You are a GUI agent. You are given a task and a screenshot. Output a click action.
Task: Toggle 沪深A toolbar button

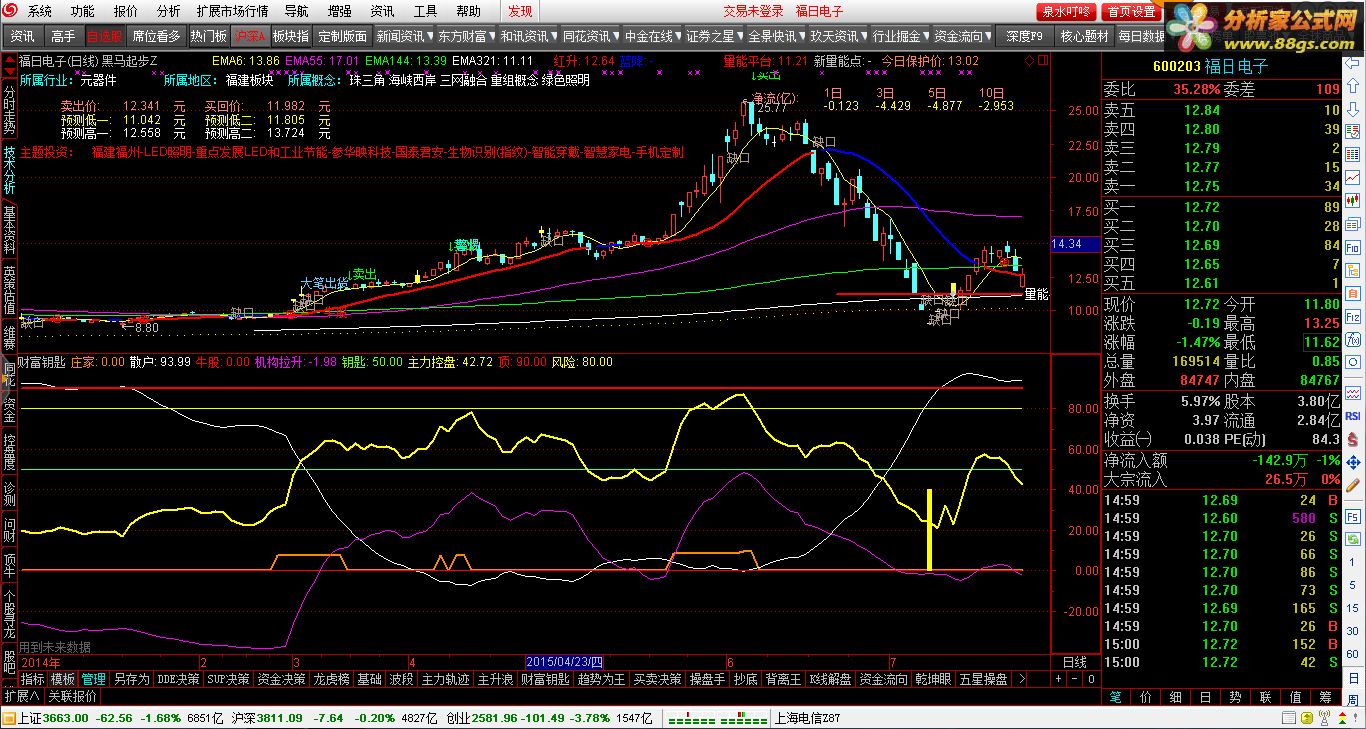click(x=250, y=36)
